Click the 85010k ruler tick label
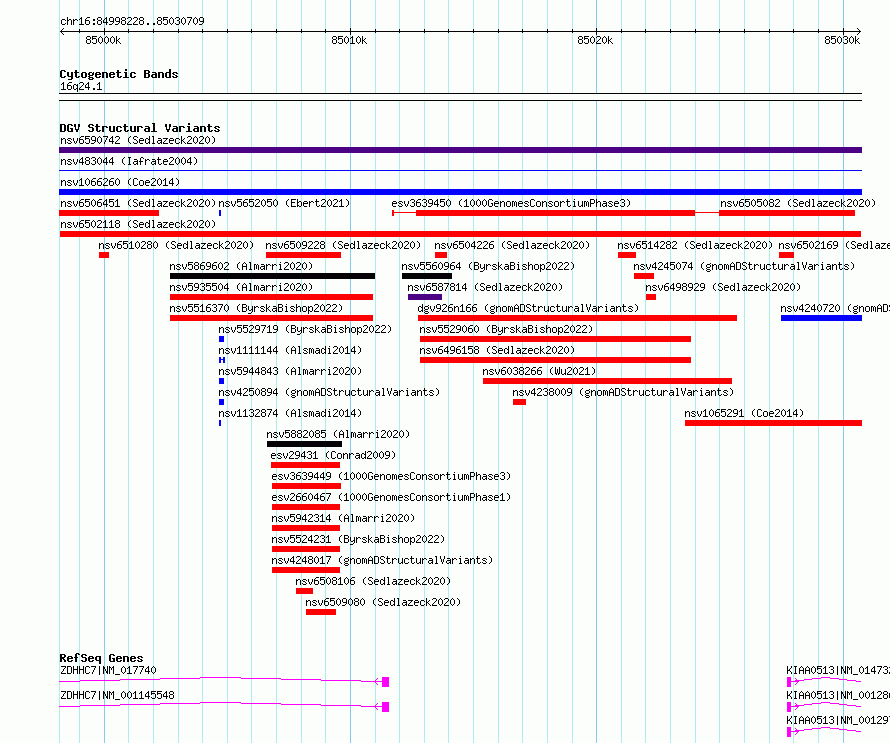Image resolution: width=890 pixels, height=743 pixels. (x=349, y=40)
